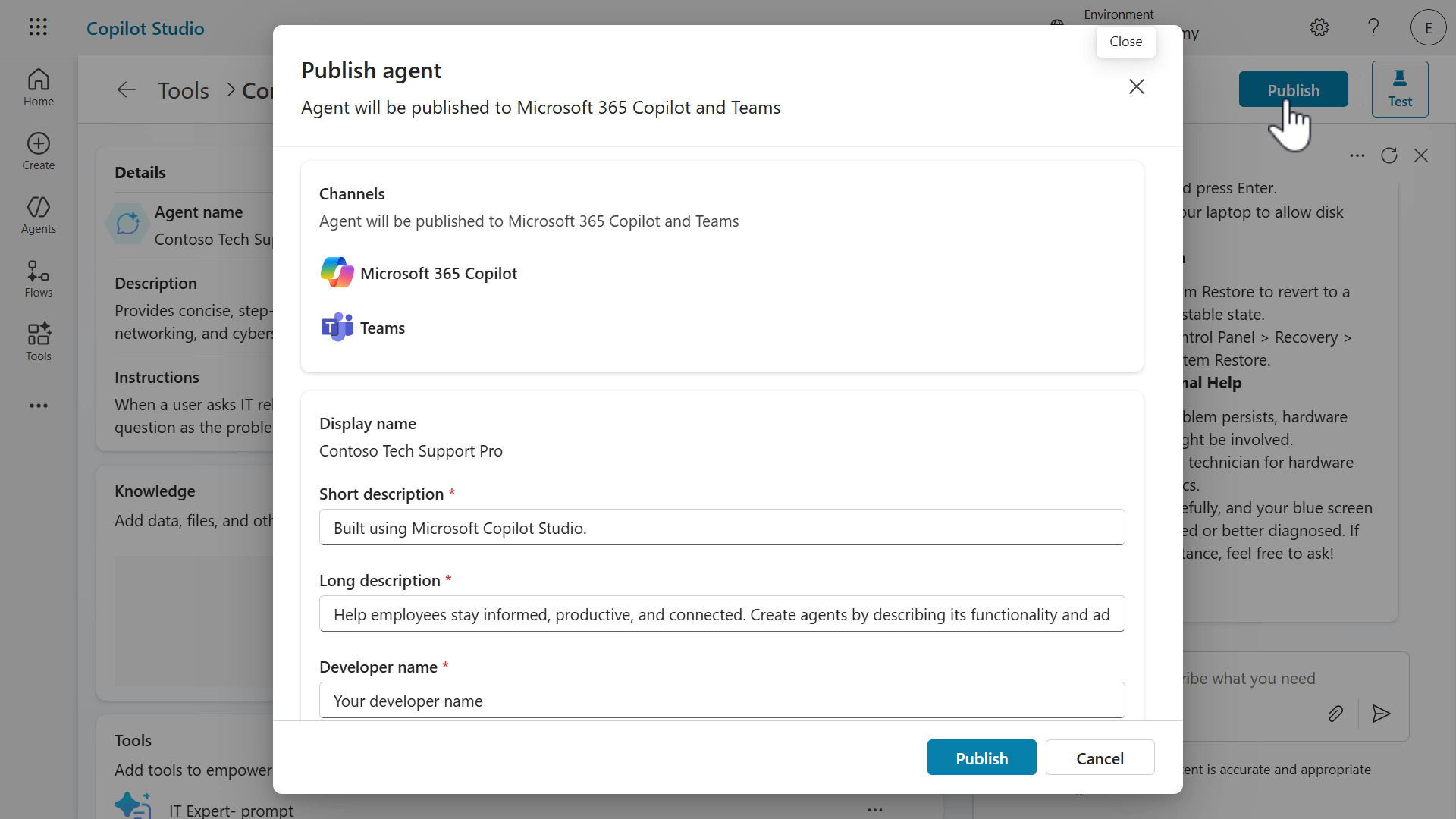Viewport: 1456px width, 819px height.
Task: Open test panel ellipsis menu
Action: [x=1357, y=155]
